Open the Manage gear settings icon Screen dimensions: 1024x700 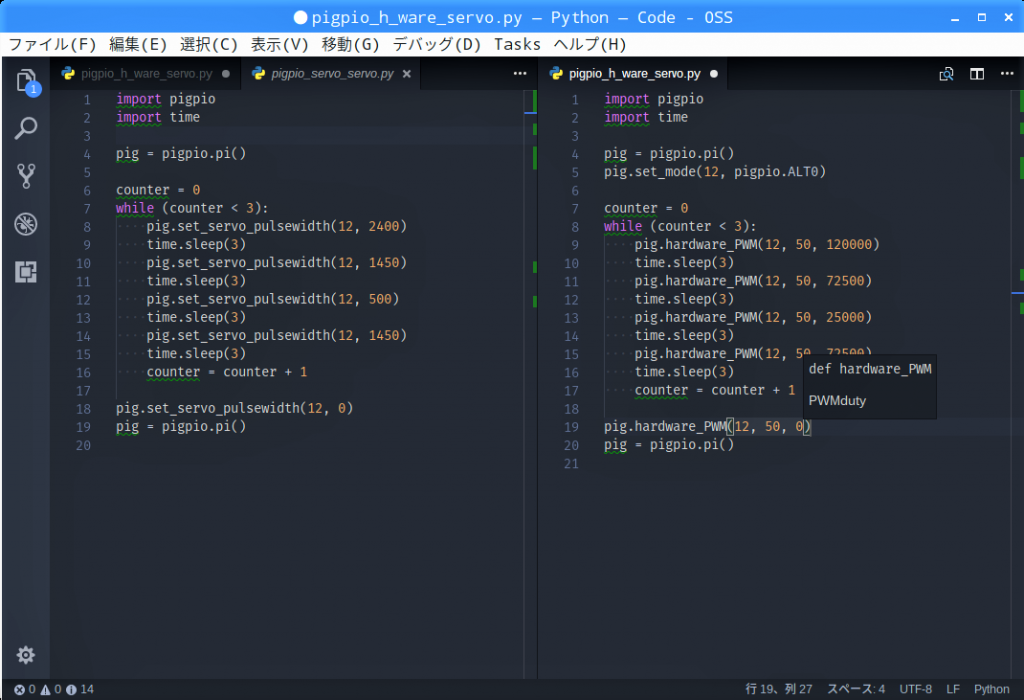[x=26, y=655]
